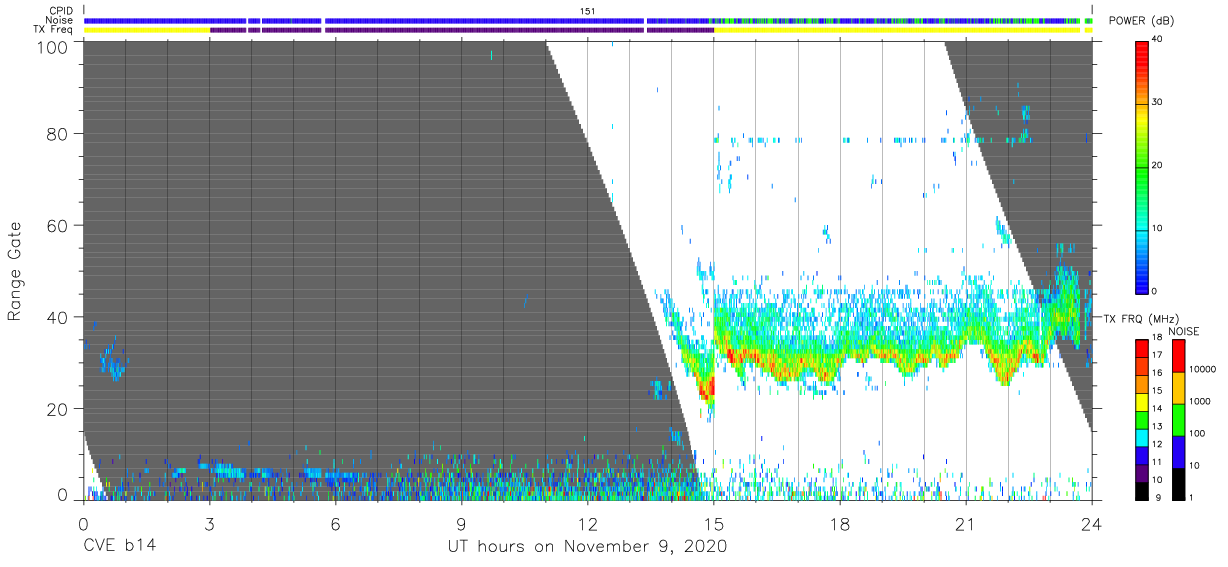Click the 'POWER (dB)' legend title

tap(1142, 22)
